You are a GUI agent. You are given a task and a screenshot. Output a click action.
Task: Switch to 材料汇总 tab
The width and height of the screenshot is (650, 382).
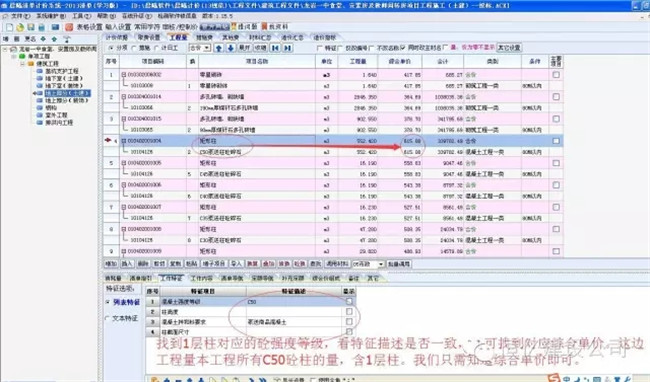(260, 38)
